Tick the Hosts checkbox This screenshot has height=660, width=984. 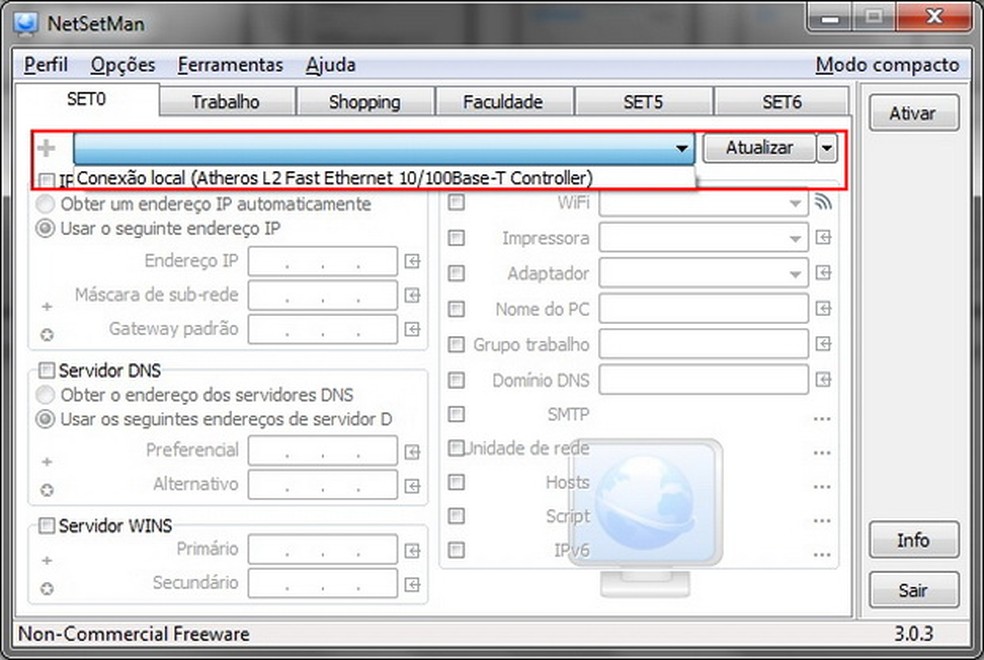click(x=456, y=482)
